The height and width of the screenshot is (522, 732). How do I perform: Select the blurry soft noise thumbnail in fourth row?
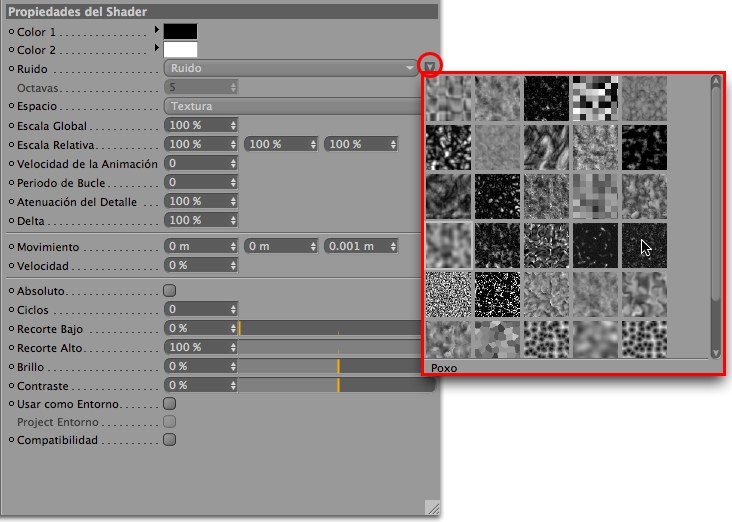pyautogui.click(x=448, y=243)
